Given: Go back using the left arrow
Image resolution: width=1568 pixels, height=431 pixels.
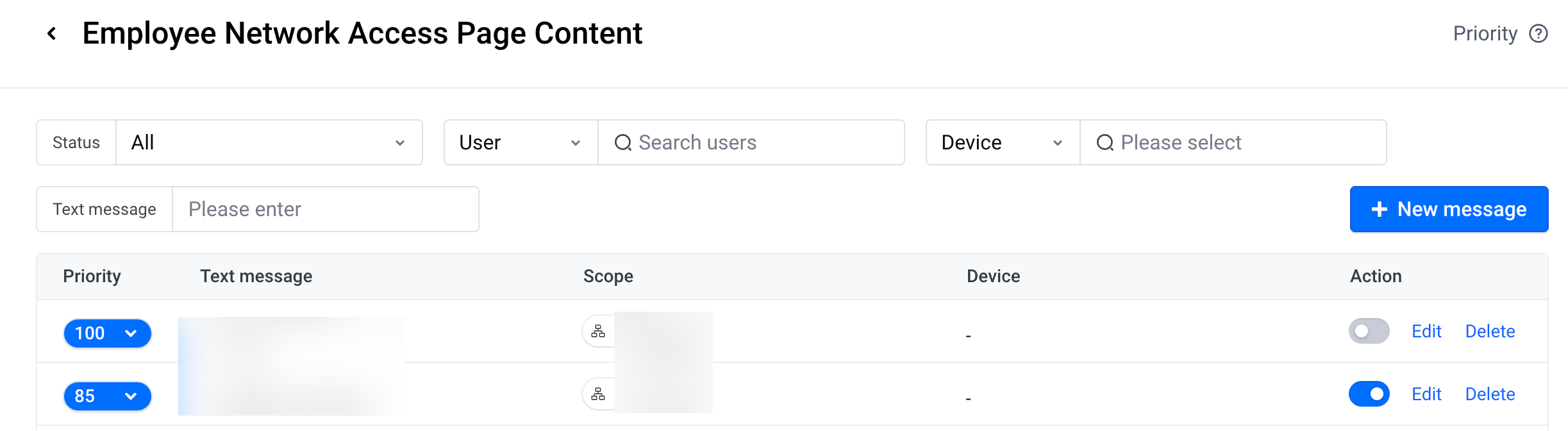Looking at the screenshot, I should pyautogui.click(x=52, y=33).
